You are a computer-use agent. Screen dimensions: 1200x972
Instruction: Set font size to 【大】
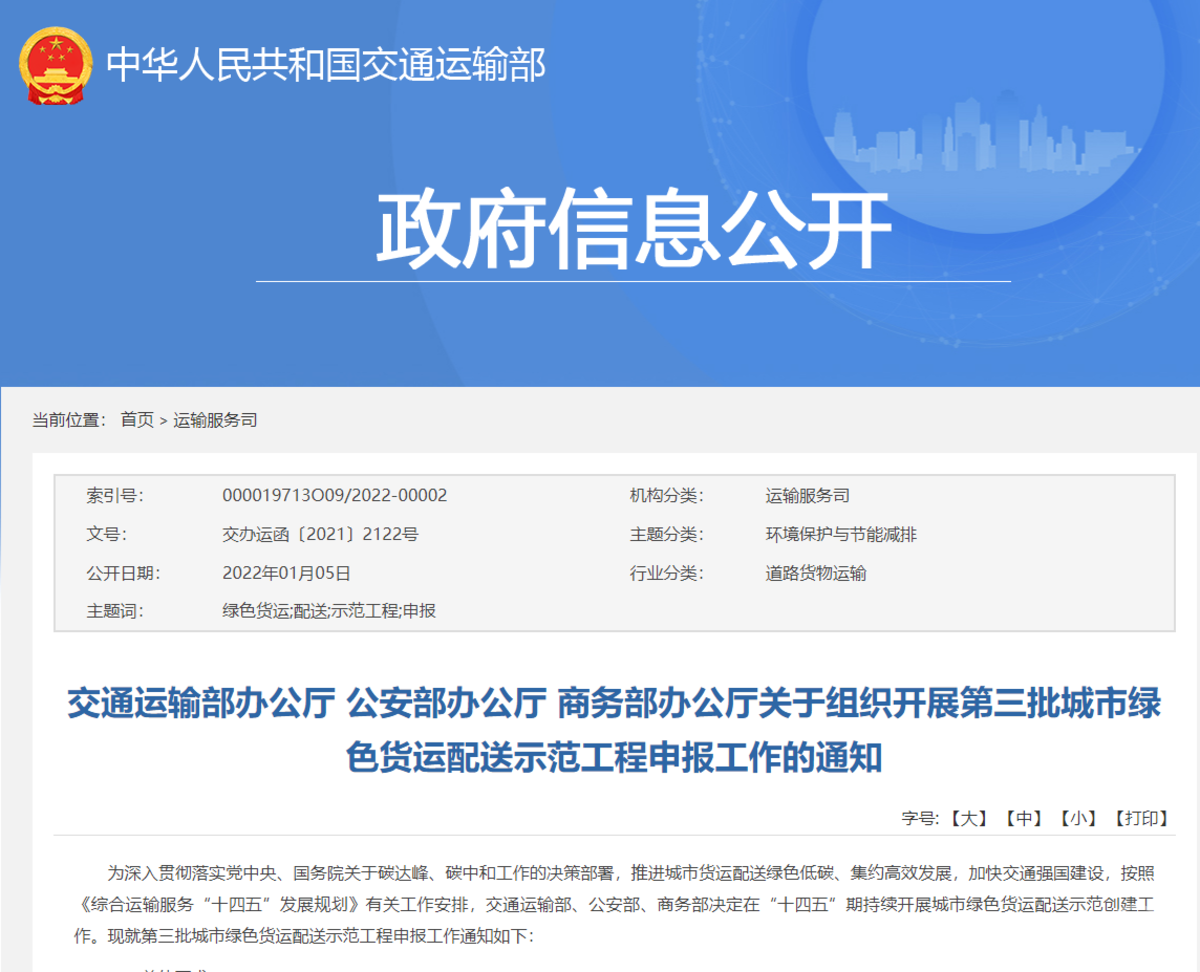click(968, 818)
